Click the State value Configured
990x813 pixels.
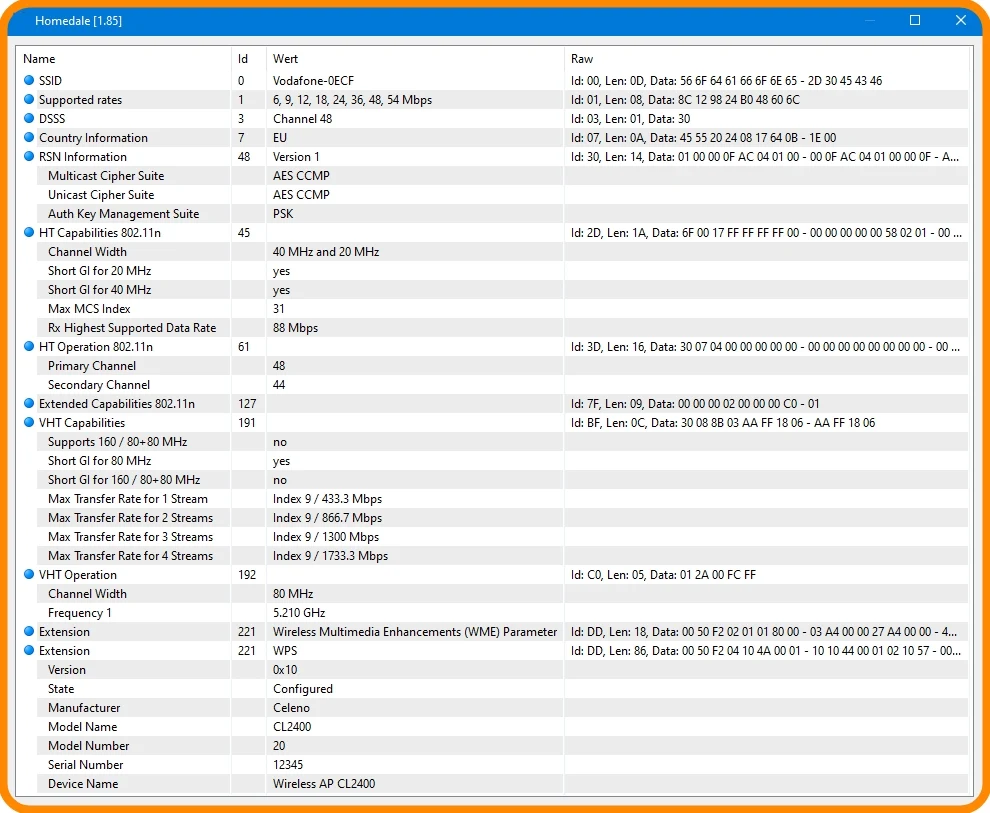point(302,689)
